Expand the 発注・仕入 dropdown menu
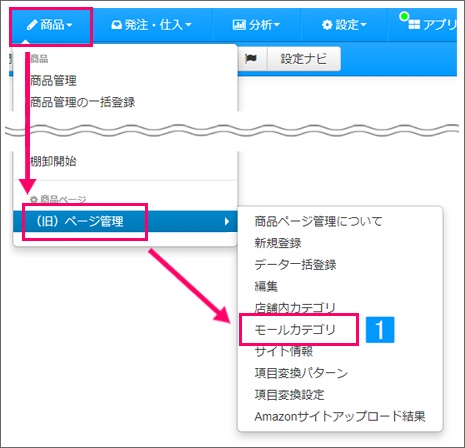Screen dimensions: 465x448 point(152,25)
